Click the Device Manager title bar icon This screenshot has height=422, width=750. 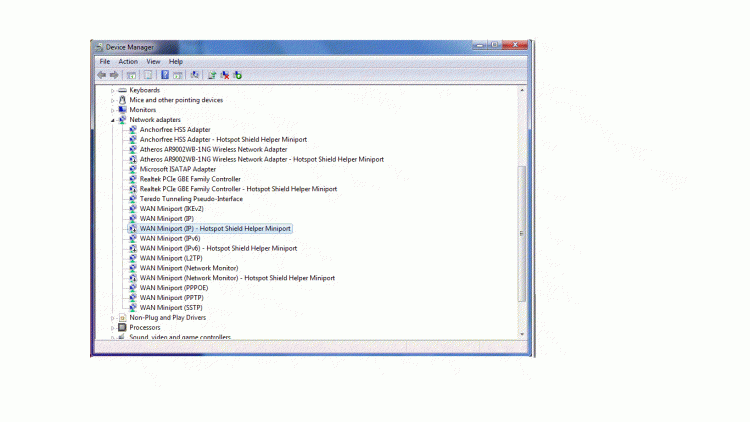pos(99,47)
